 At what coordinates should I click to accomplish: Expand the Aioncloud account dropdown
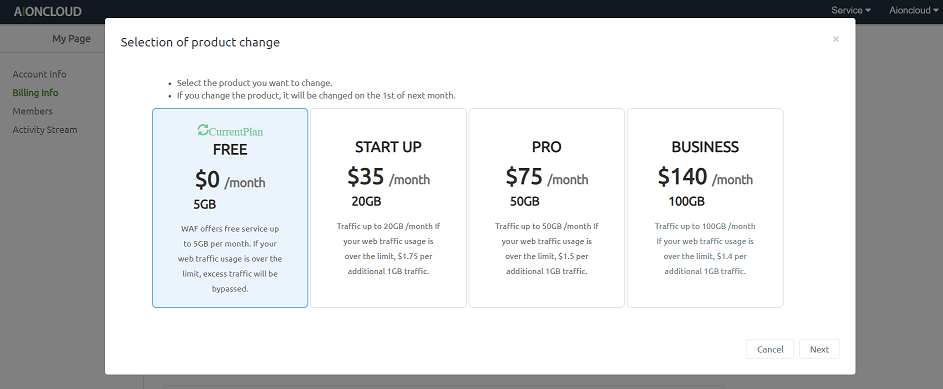[913, 10]
